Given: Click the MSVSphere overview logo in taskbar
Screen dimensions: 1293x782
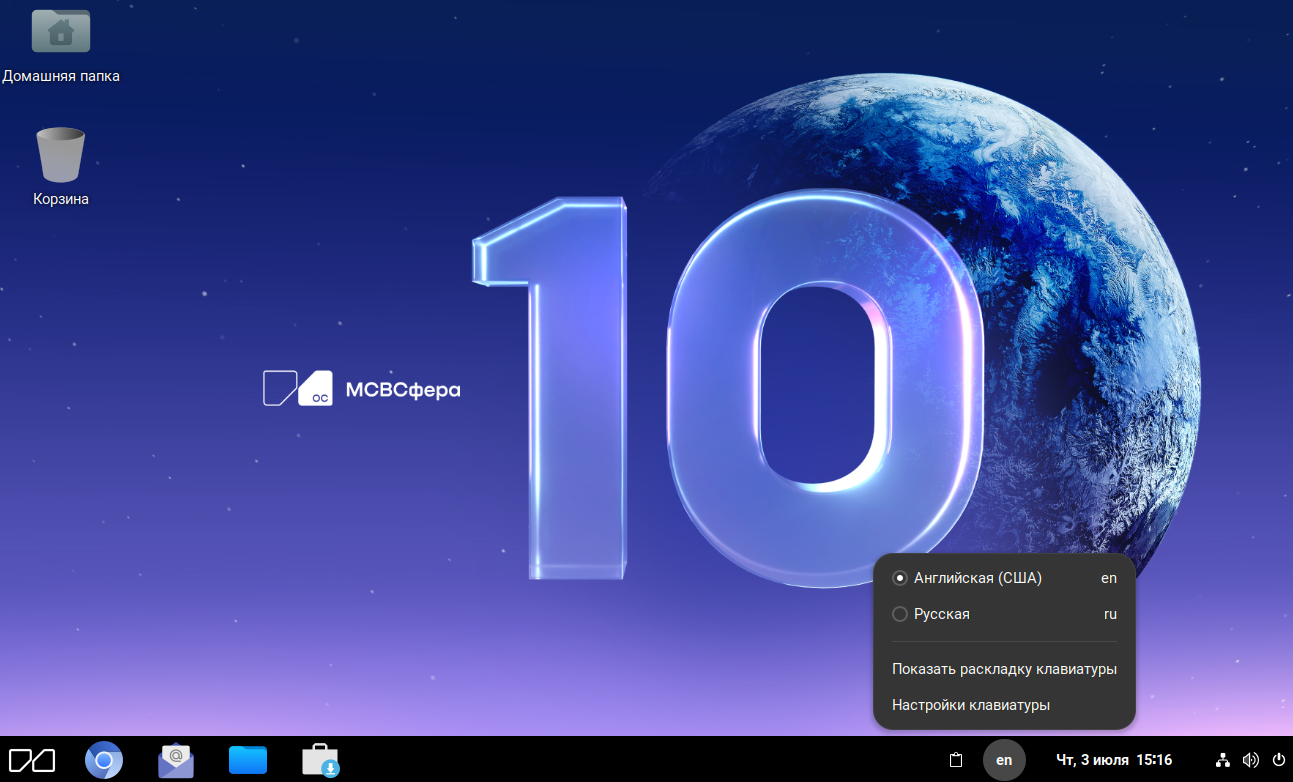Looking at the screenshot, I should coord(32,760).
